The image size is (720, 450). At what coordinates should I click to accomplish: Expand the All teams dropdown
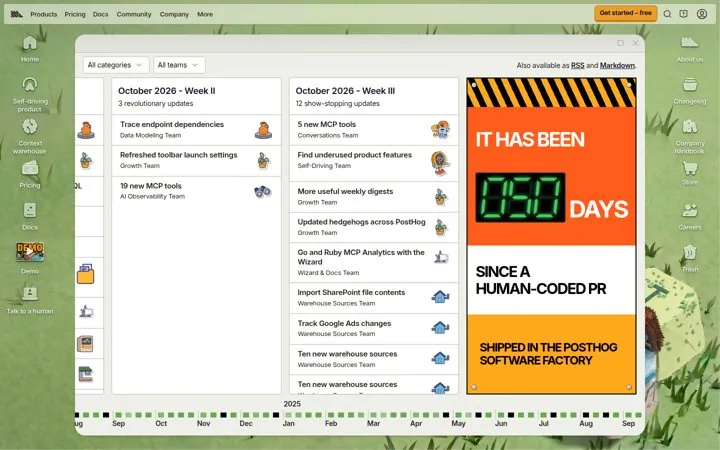coord(179,65)
